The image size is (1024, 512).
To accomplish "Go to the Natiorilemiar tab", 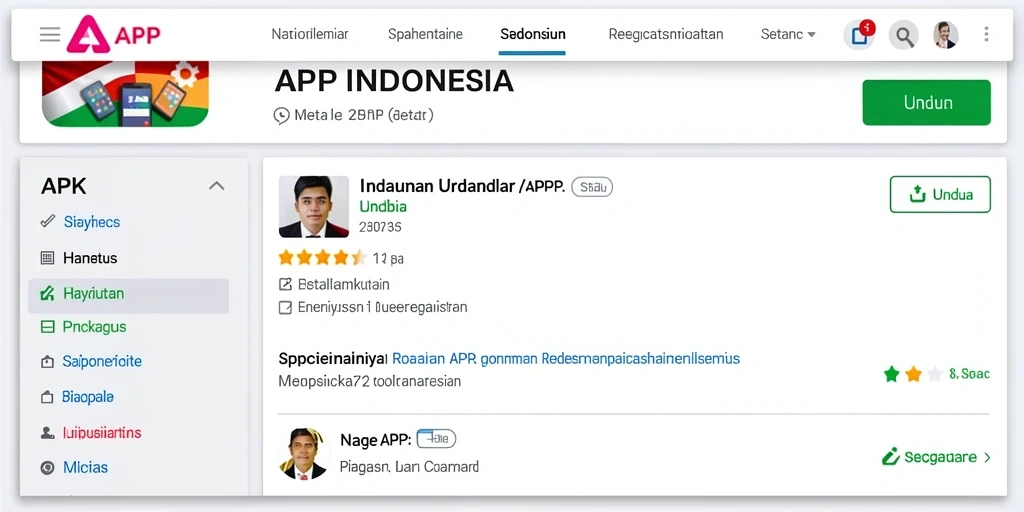I will [310, 34].
